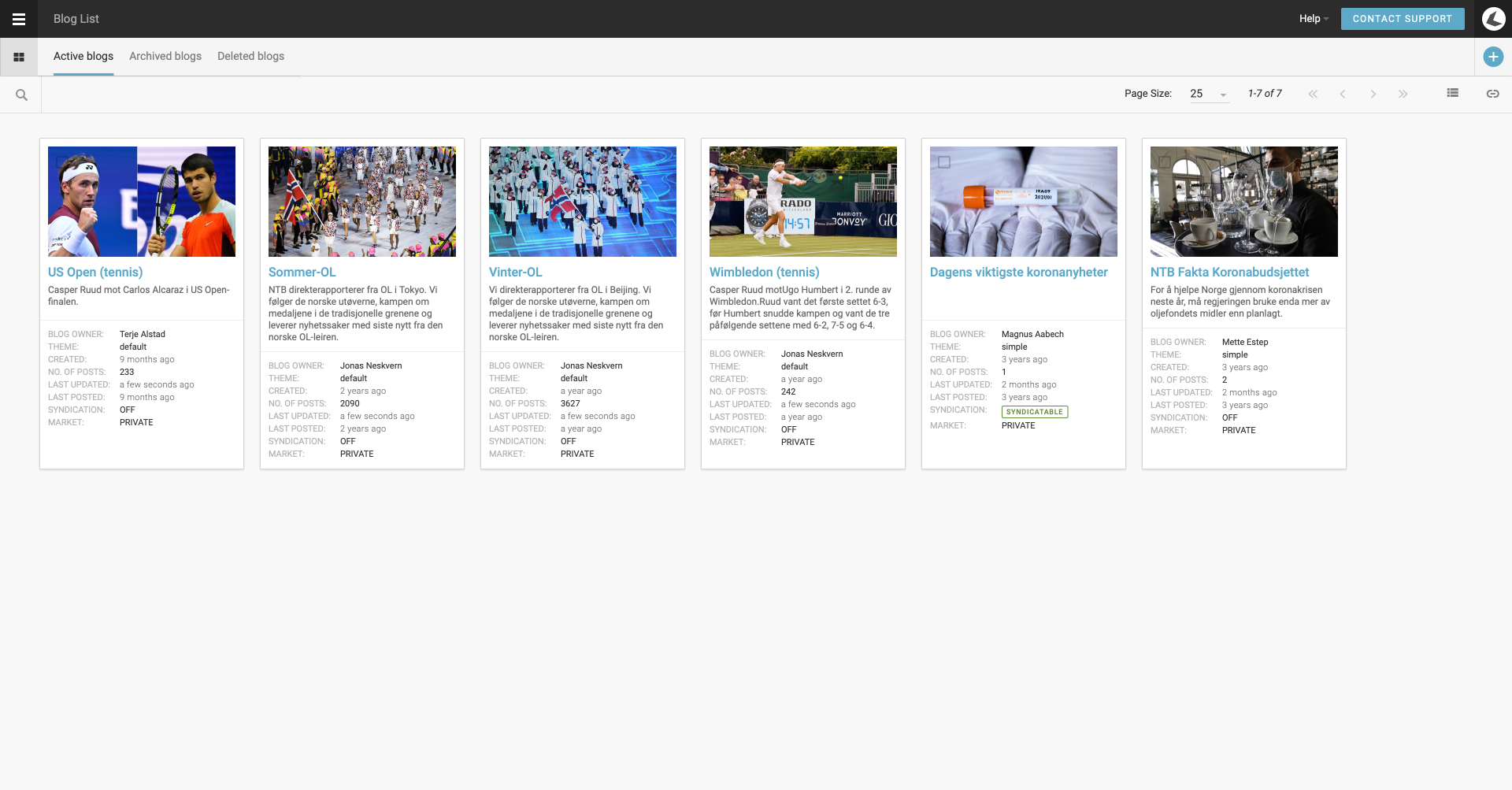Screen dimensions: 1512x790
Task: Open the Sommer-OL blog title
Action: point(302,272)
